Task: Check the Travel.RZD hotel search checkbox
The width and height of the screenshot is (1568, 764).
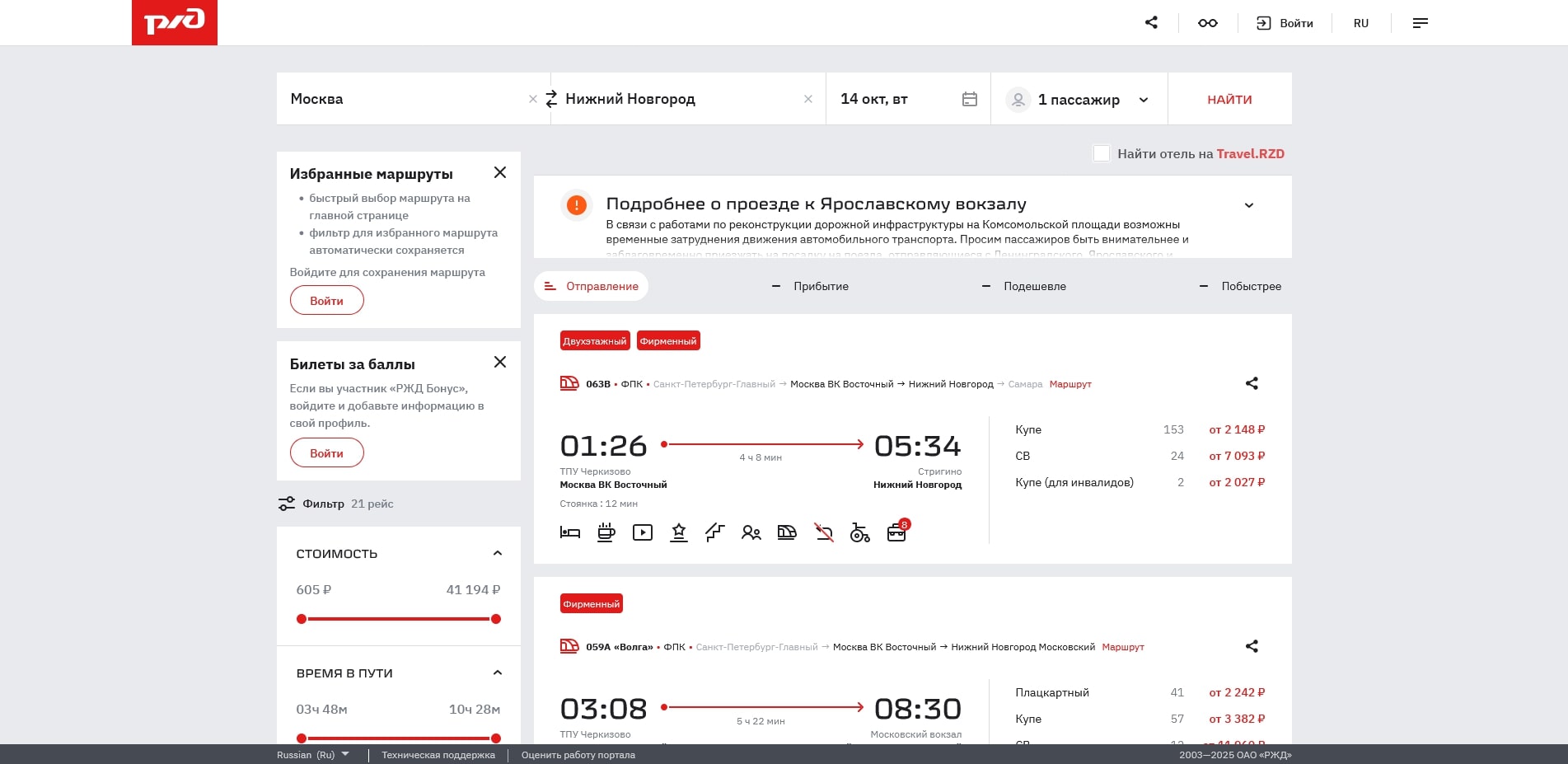Action: point(1101,153)
